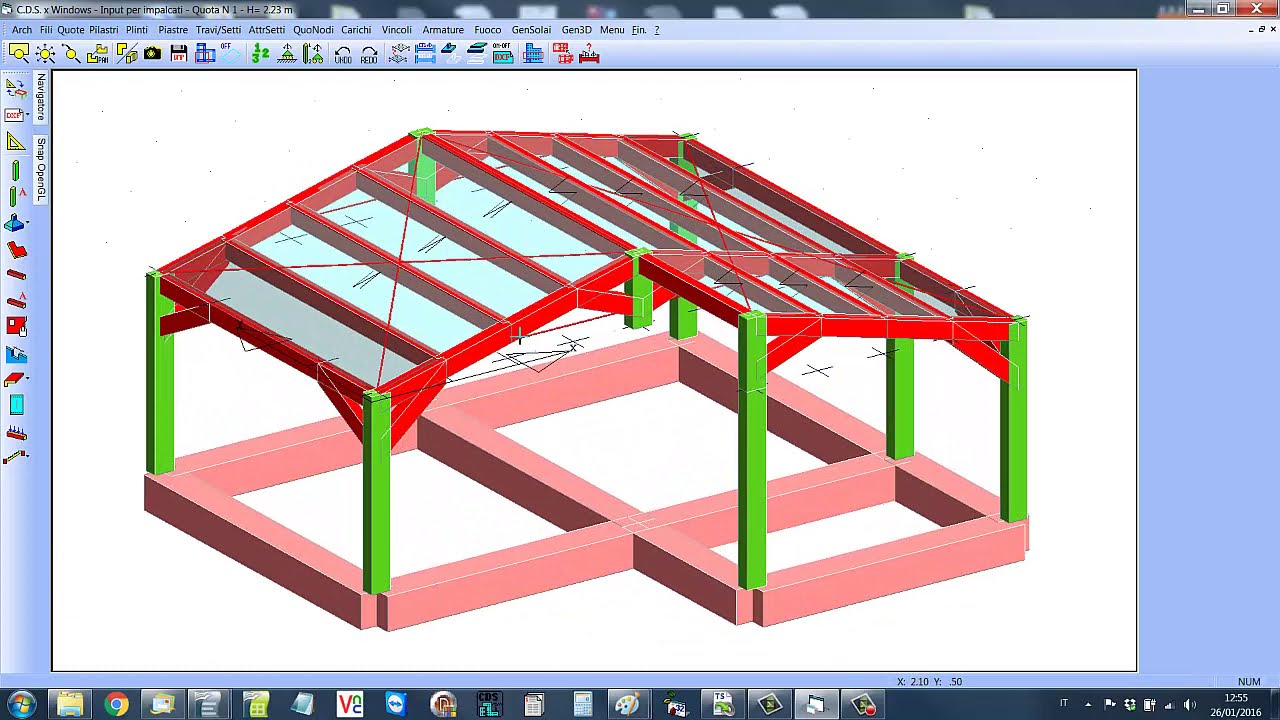The height and width of the screenshot is (720, 1280).
Task: Toggle the OFF plane visibility icon
Action: click(231, 54)
